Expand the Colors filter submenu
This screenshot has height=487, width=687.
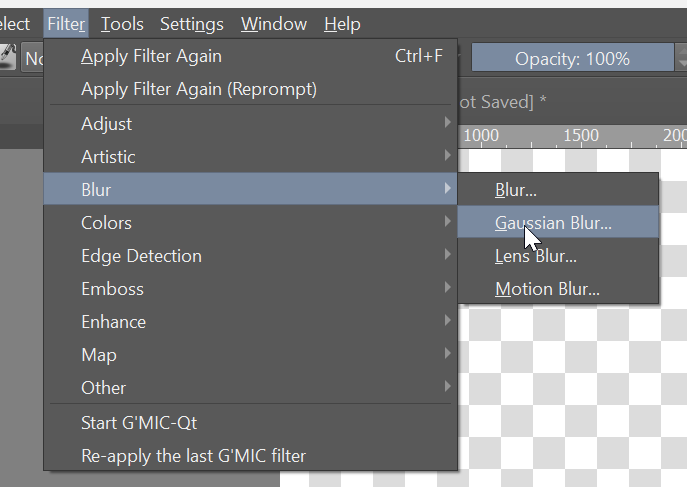coord(106,223)
